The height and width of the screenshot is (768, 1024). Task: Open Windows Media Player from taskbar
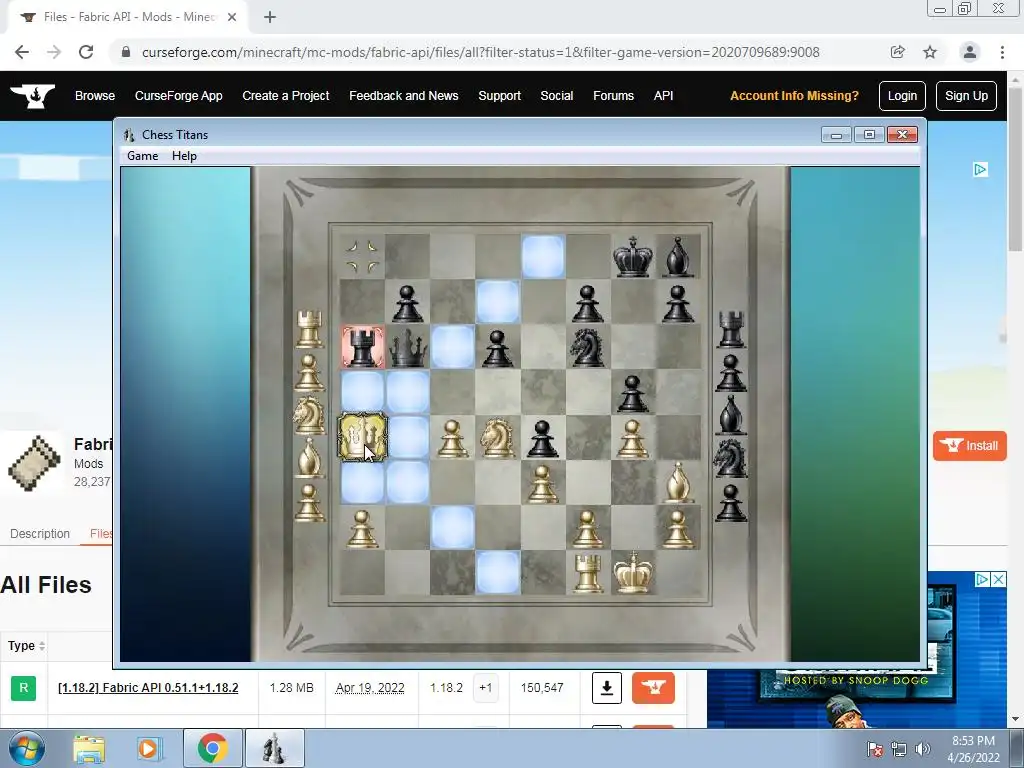(148, 748)
